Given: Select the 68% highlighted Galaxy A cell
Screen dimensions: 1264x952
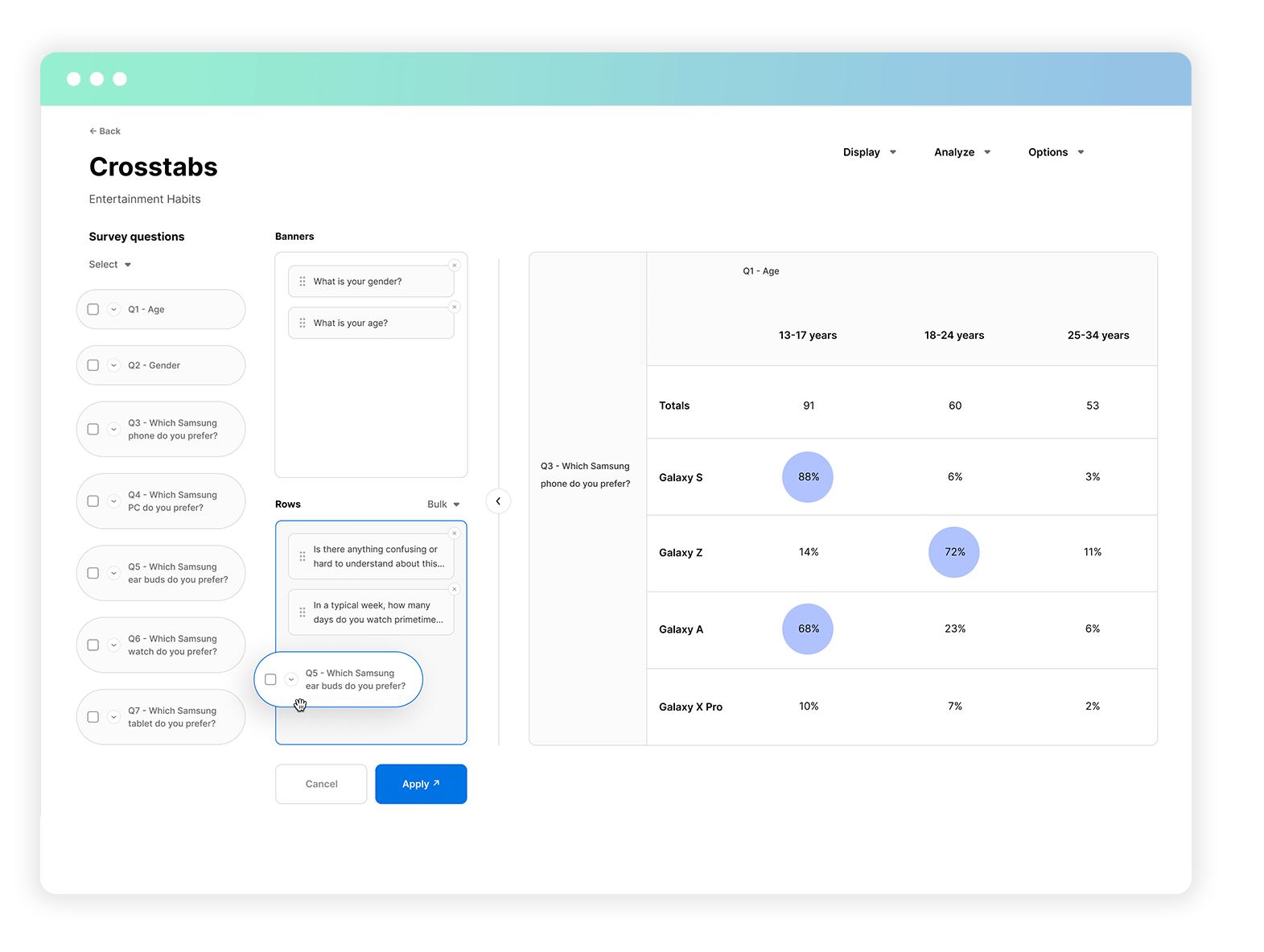Looking at the screenshot, I should pos(808,628).
